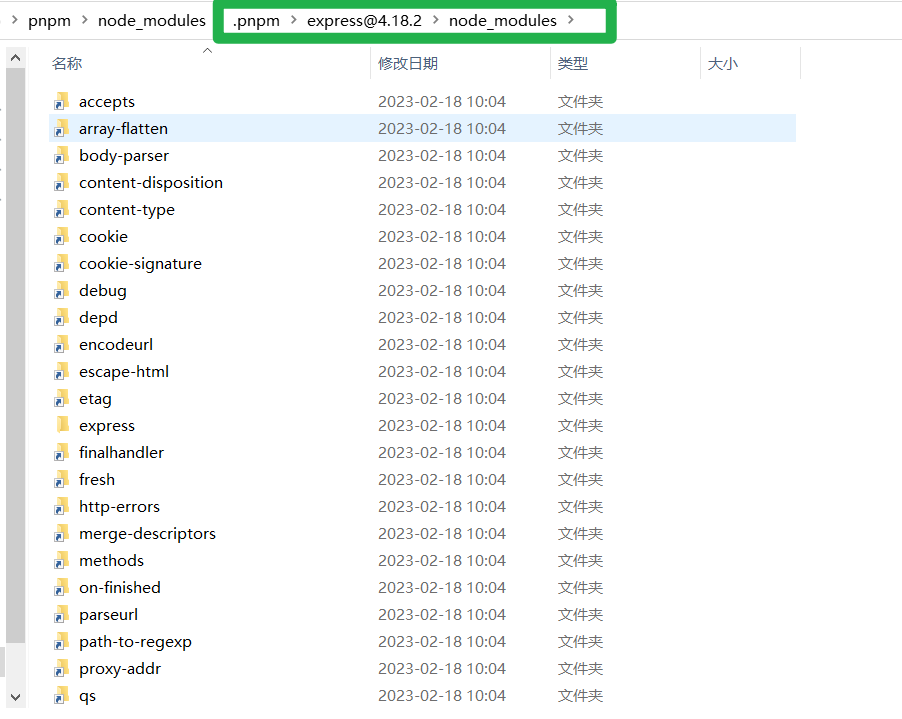Sort files by 类型 column header
902x719 pixels.
(x=573, y=63)
